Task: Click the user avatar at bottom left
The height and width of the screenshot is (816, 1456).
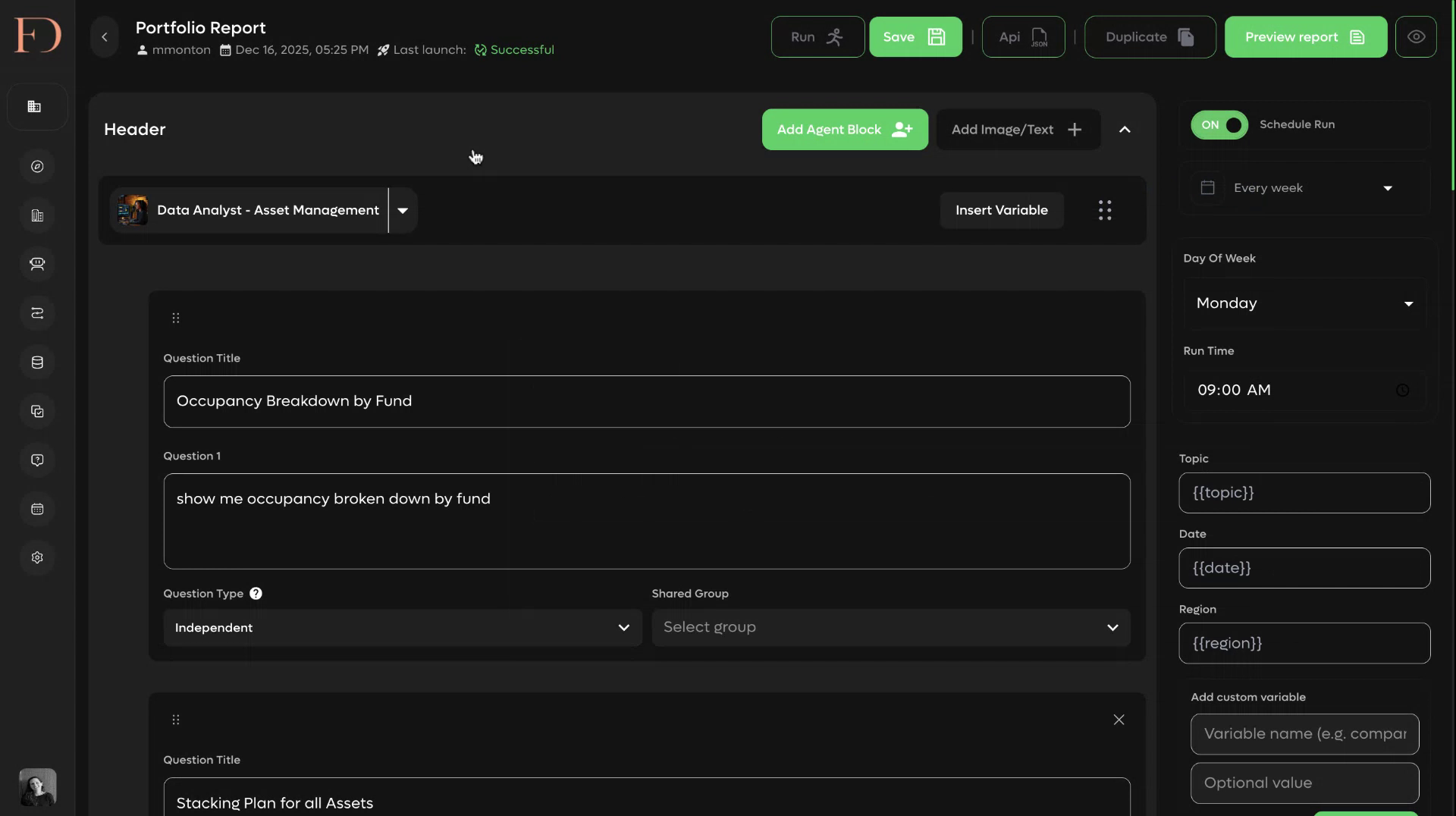Action: click(37, 787)
